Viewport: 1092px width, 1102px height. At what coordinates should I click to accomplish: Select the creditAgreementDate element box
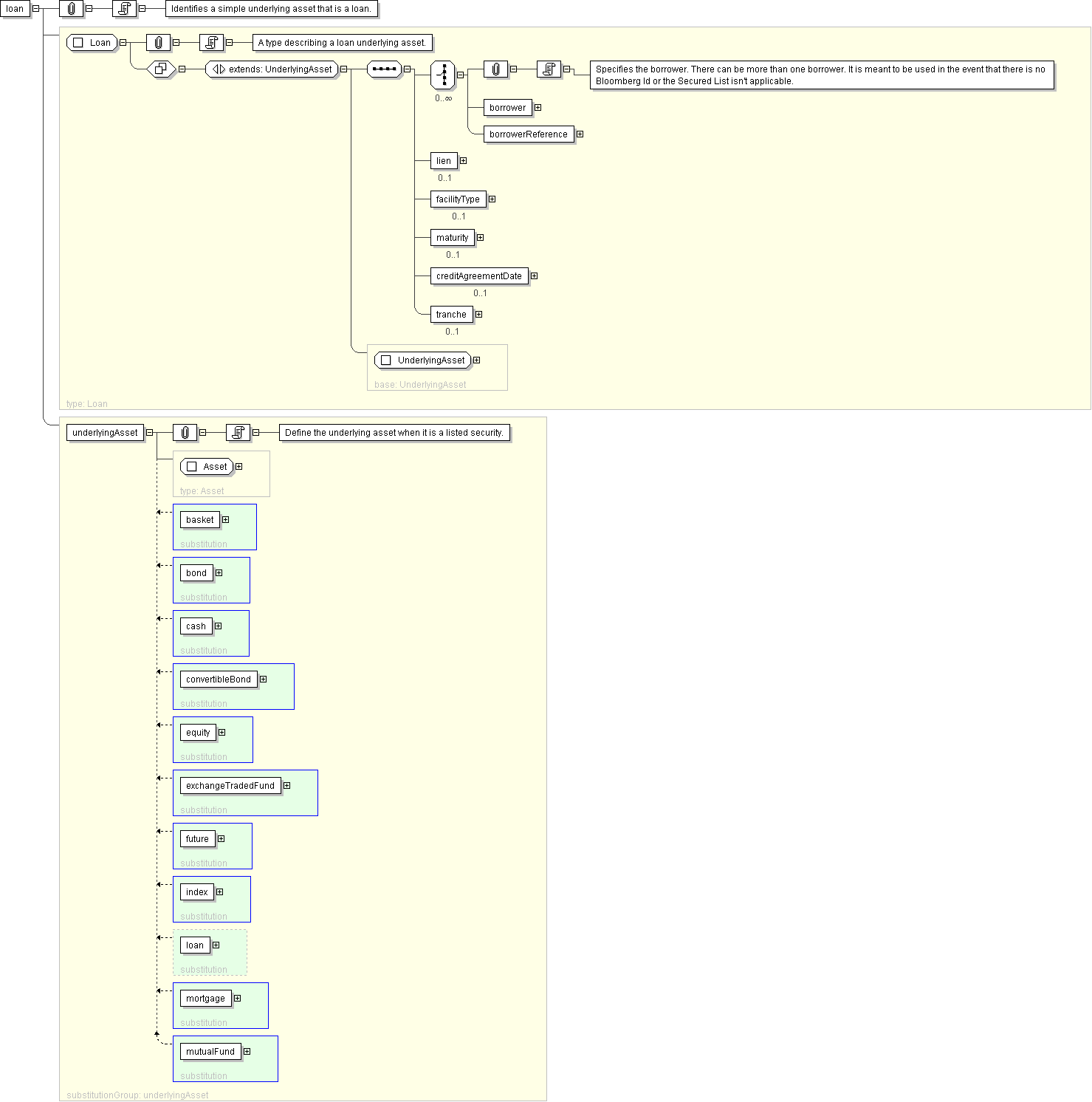pyautogui.click(x=479, y=276)
